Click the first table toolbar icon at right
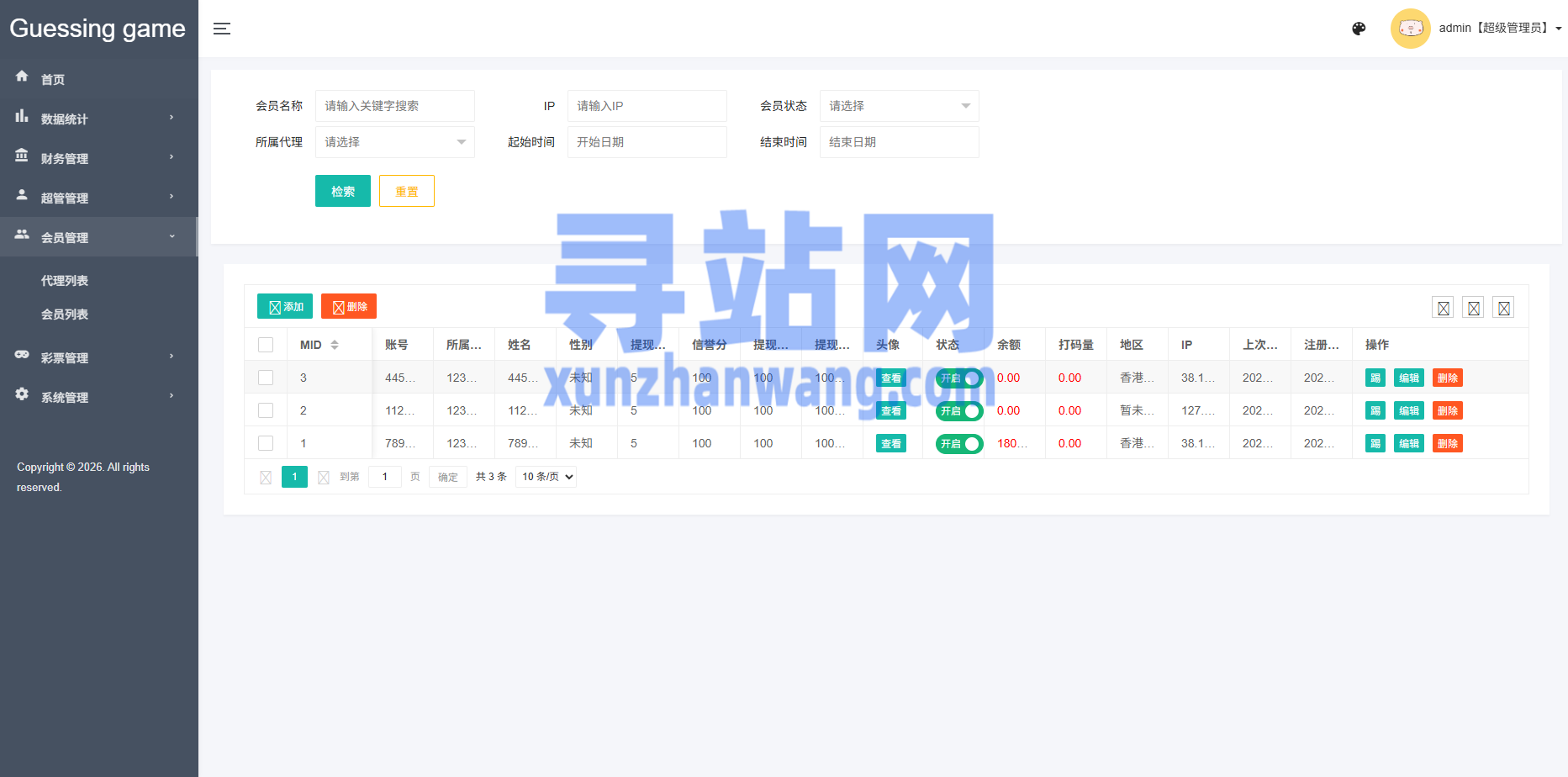 (1443, 308)
